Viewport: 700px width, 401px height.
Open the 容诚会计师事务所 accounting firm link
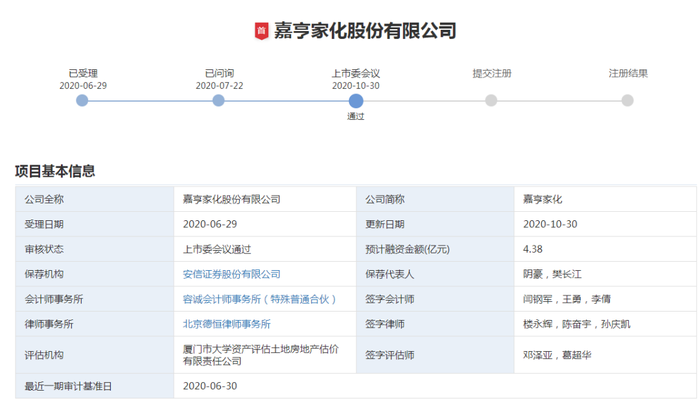pyautogui.click(x=259, y=299)
